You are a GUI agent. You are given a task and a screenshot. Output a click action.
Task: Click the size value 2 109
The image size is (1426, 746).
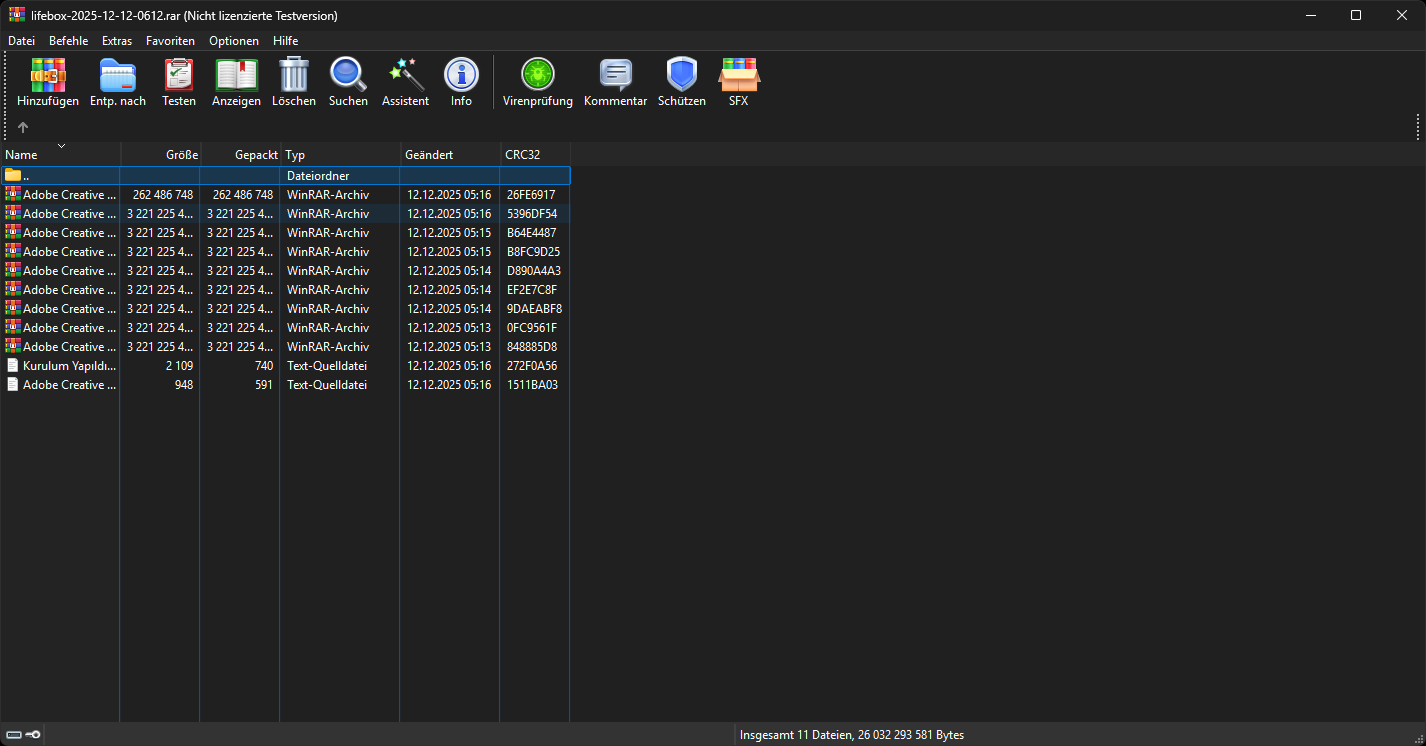pos(179,366)
